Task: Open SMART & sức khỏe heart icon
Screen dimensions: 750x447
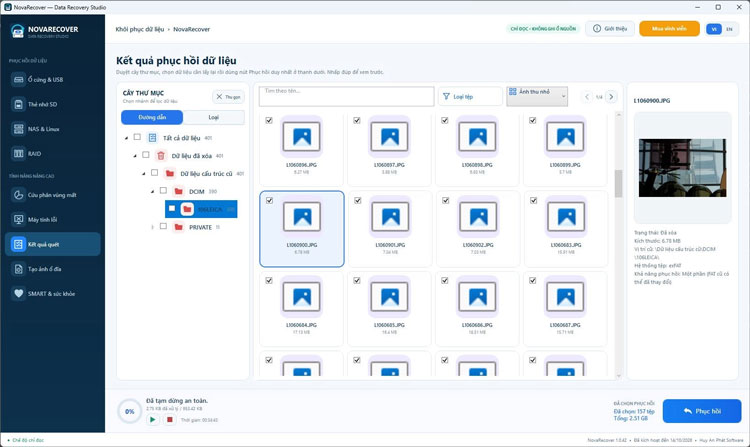Action: coord(18,294)
